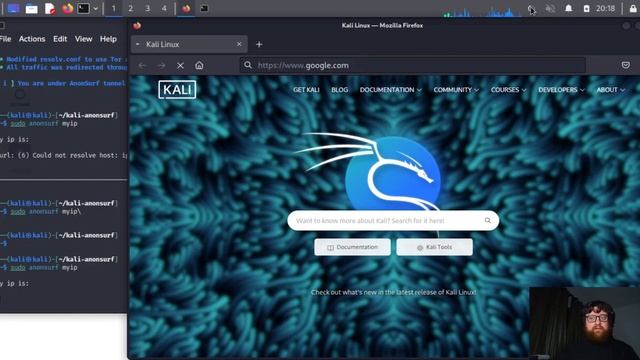Screen dimensions: 640x360
Task: Click the Firefox home button
Action: [x=199, y=65]
